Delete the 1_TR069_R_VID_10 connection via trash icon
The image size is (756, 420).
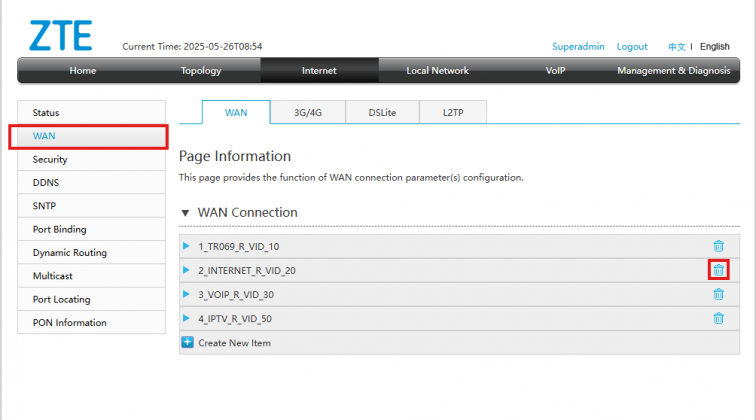(718, 246)
